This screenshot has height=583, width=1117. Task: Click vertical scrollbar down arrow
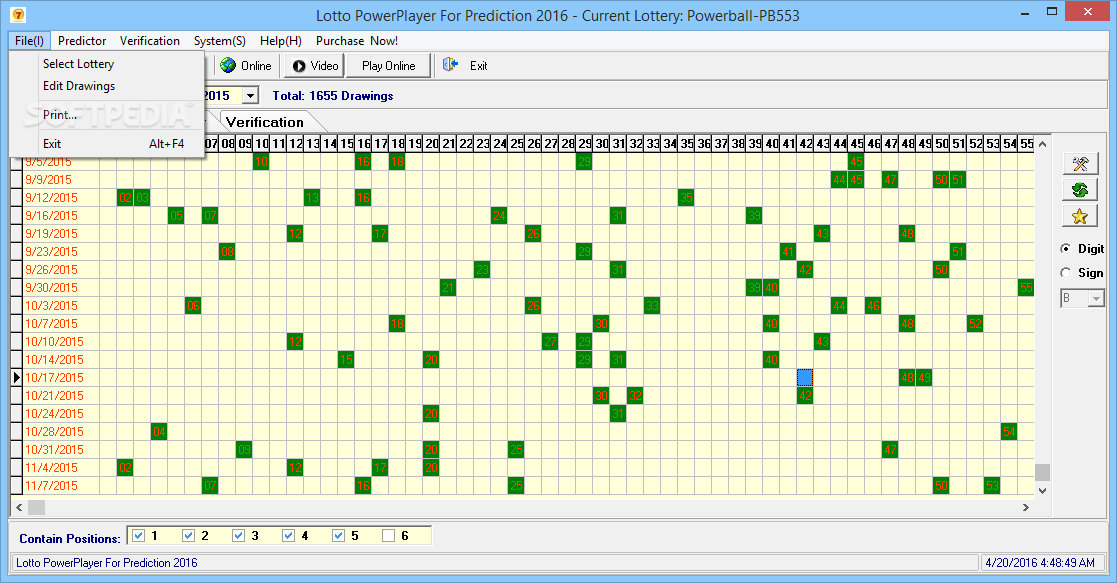(x=1042, y=490)
